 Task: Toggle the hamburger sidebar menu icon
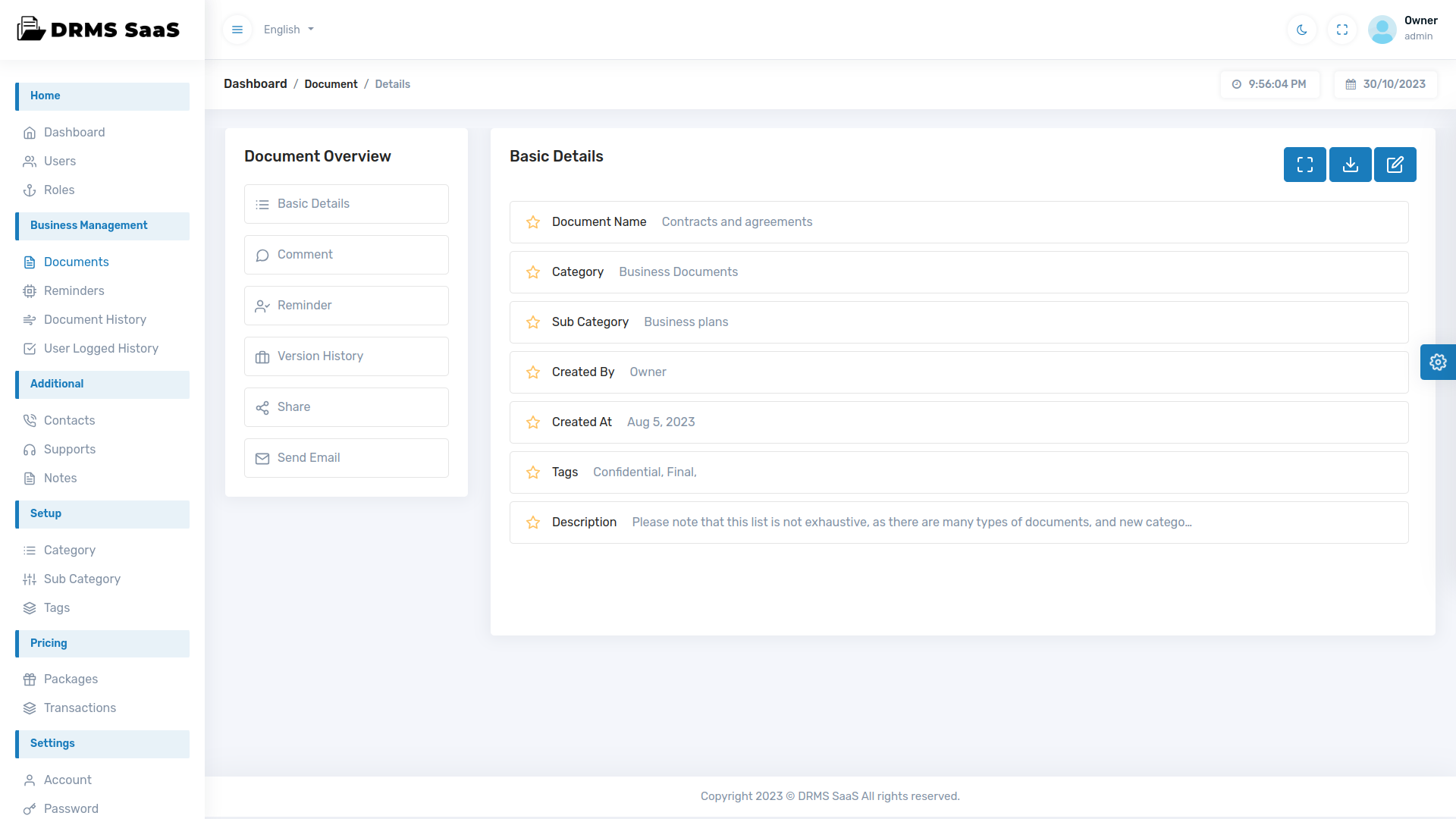point(237,30)
